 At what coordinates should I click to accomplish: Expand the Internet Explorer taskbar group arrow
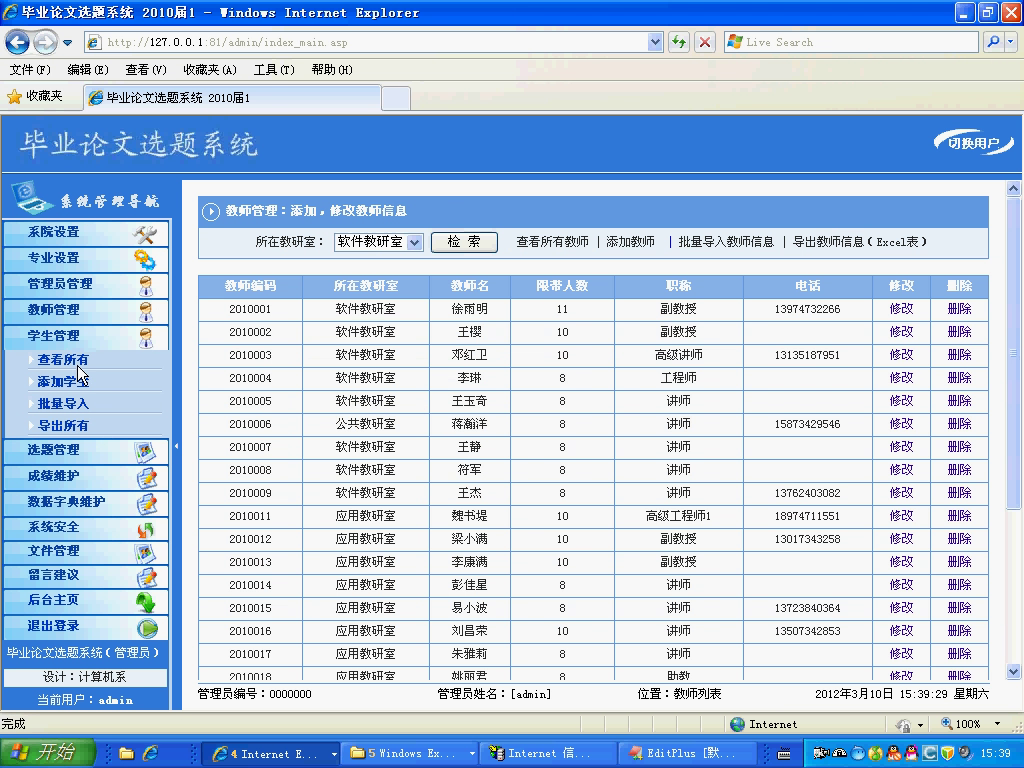(x=334, y=754)
